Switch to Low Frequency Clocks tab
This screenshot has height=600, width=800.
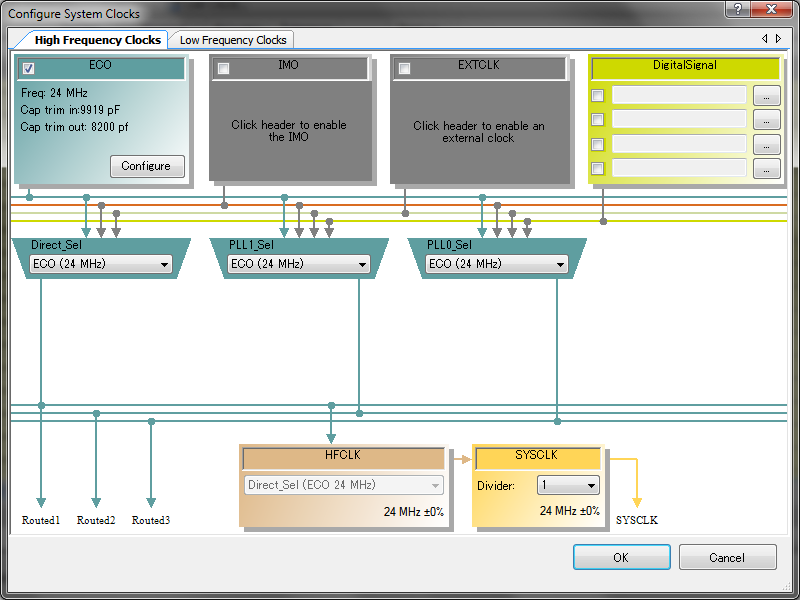233,40
